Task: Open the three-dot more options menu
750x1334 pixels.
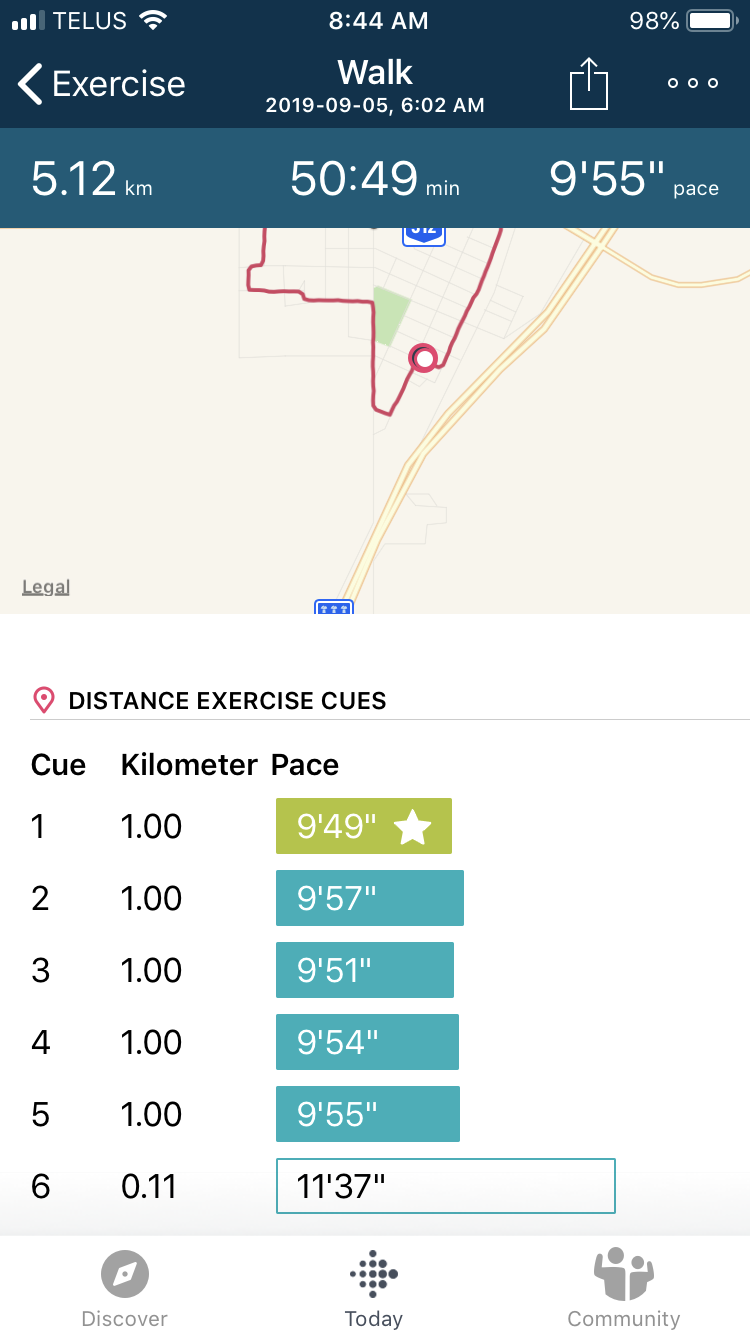Action: click(693, 84)
